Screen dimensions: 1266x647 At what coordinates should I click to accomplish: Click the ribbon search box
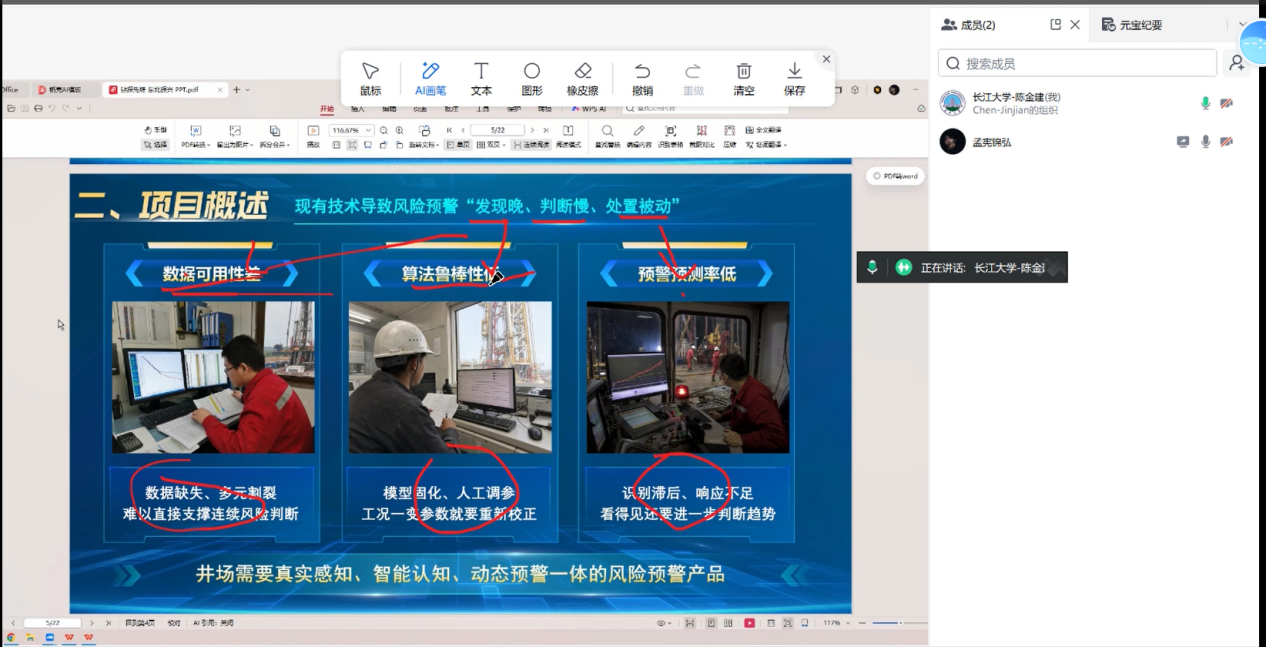click(705, 108)
